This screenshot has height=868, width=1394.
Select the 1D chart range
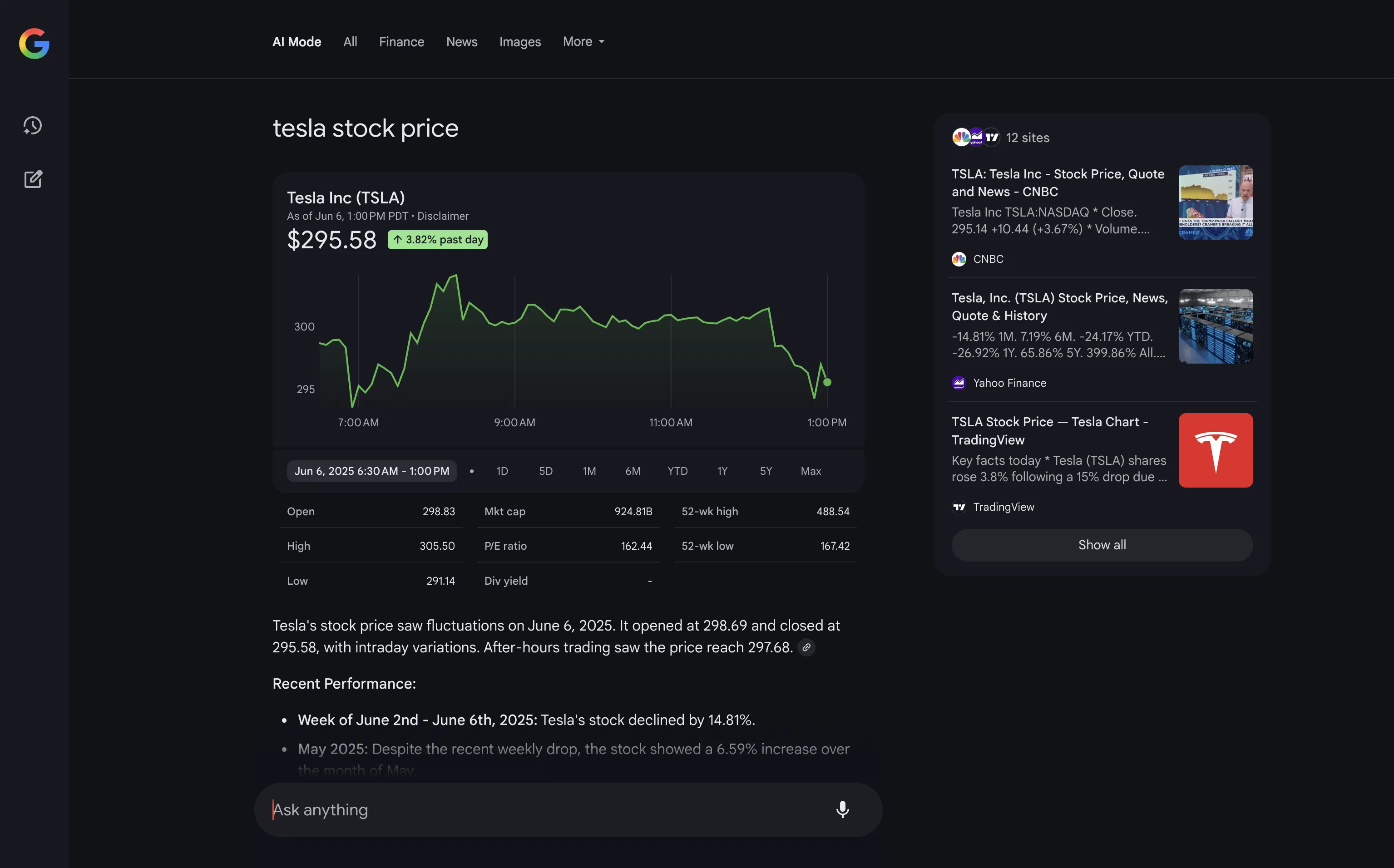(502, 471)
